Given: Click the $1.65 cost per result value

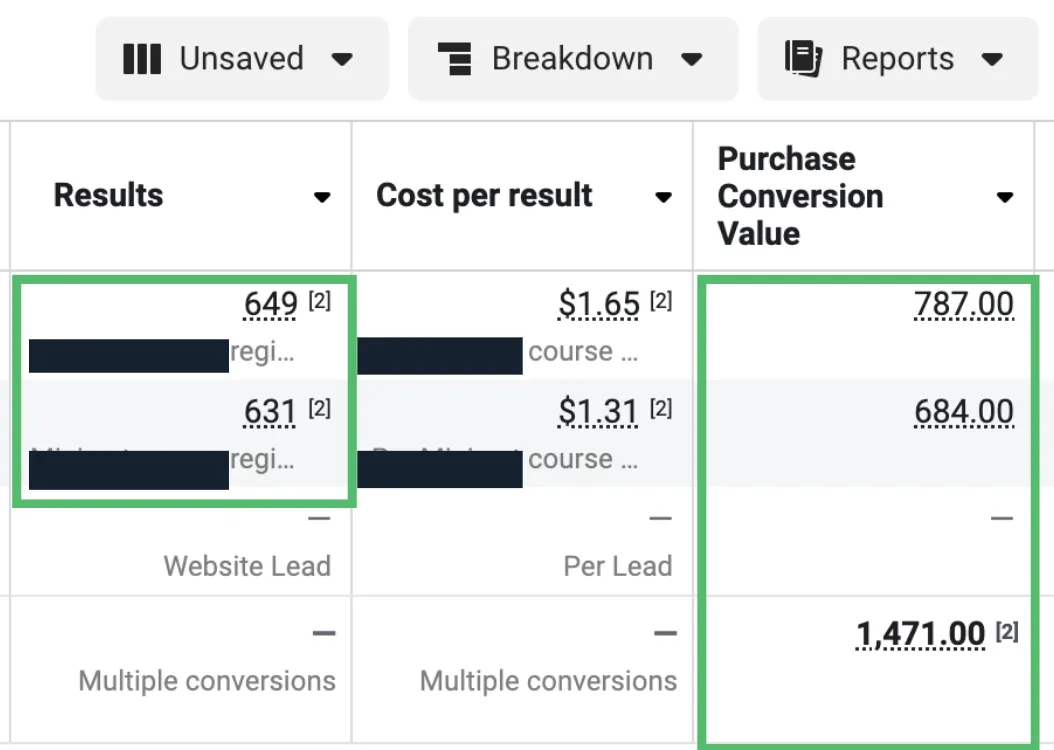Looking at the screenshot, I should (599, 304).
